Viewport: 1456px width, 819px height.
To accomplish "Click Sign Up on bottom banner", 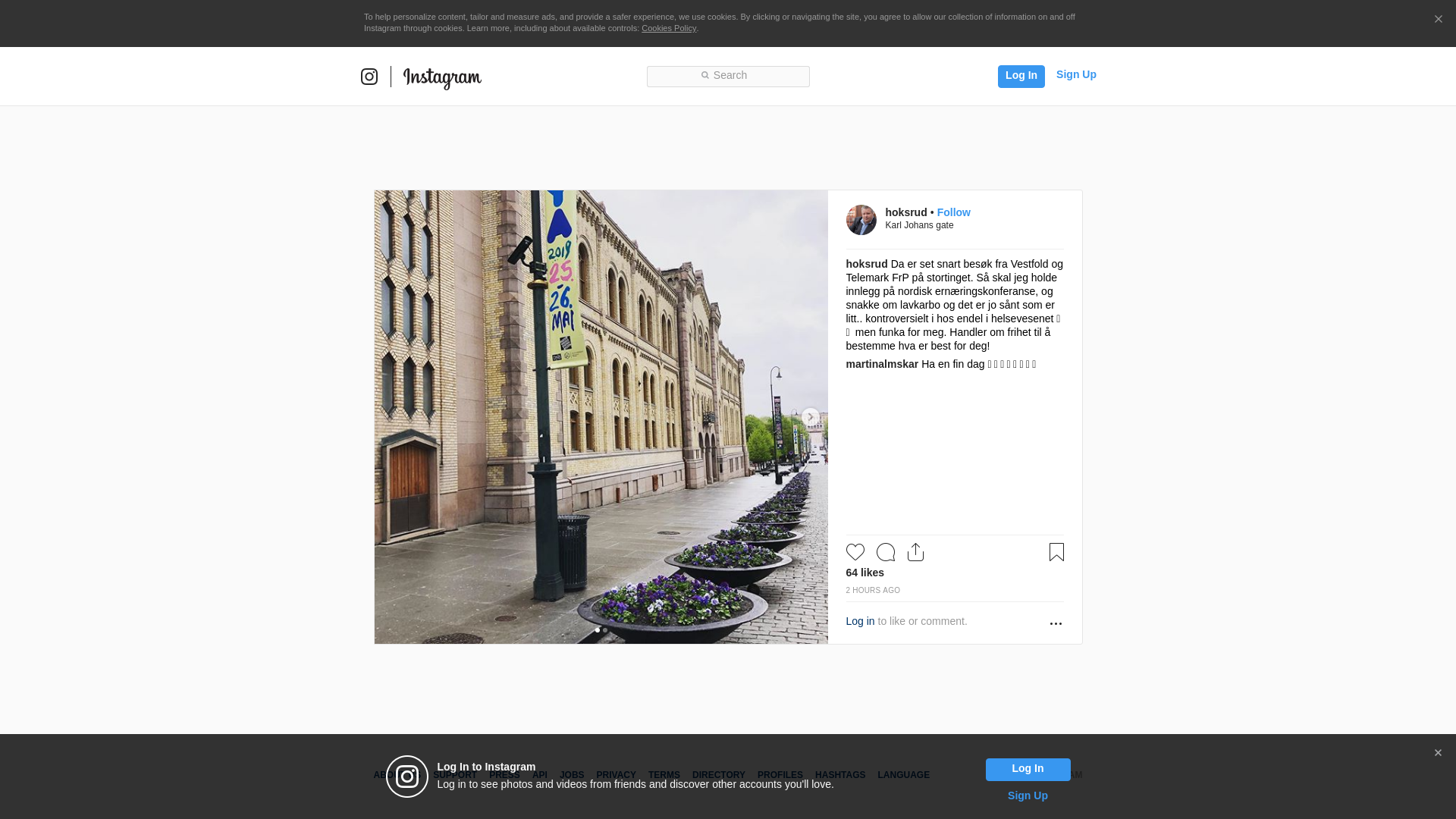I will coord(1028,795).
